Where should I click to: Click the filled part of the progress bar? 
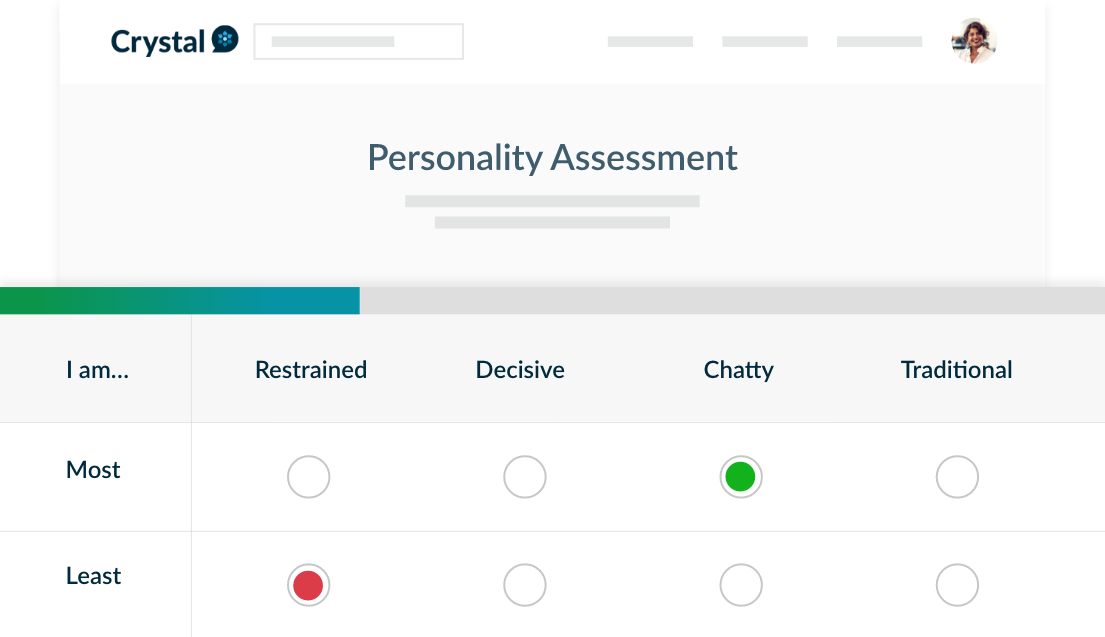tap(180, 300)
